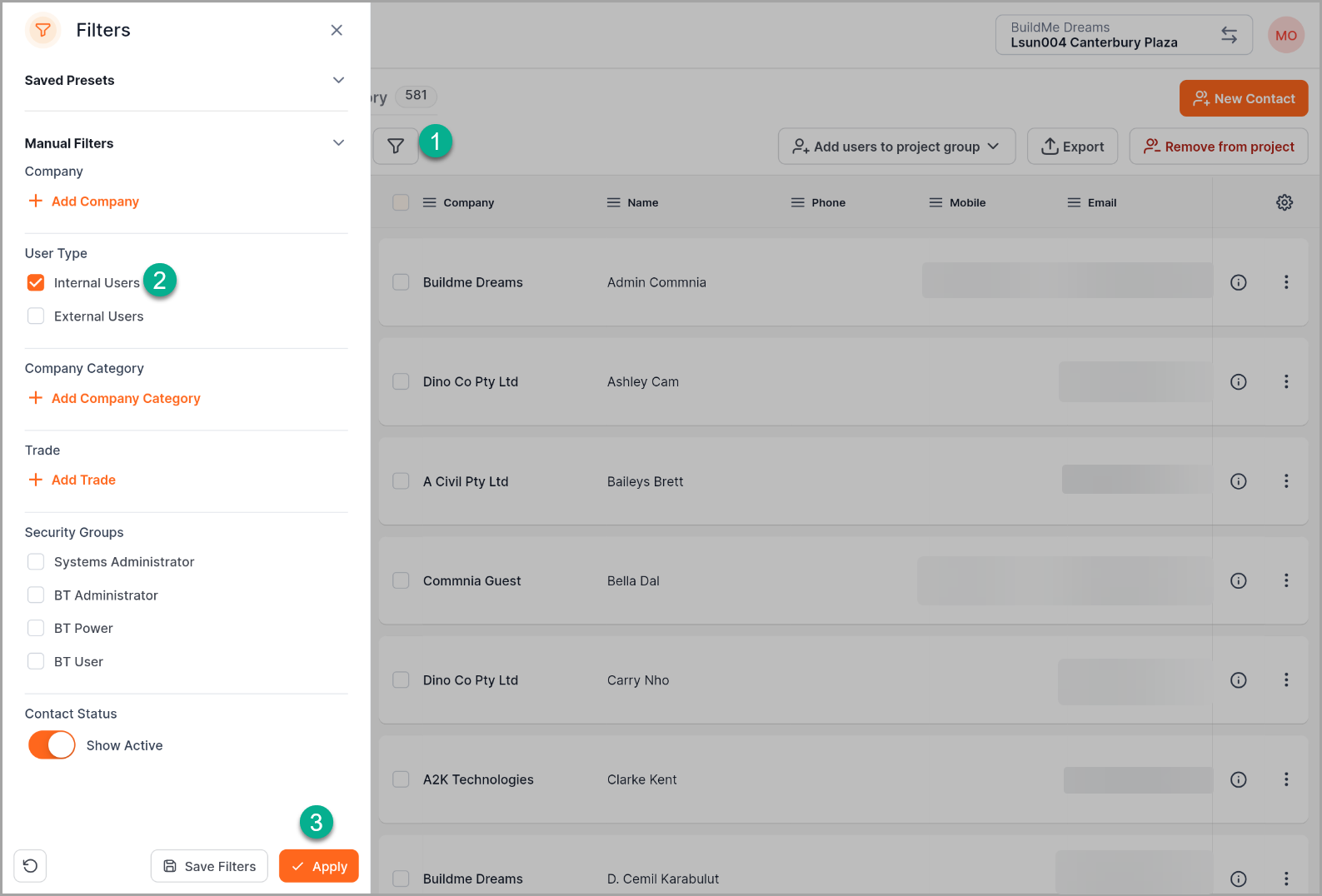This screenshot has width=1322, height=896.
Task: Click the Apply button
Action: click(x=319, y=866)
